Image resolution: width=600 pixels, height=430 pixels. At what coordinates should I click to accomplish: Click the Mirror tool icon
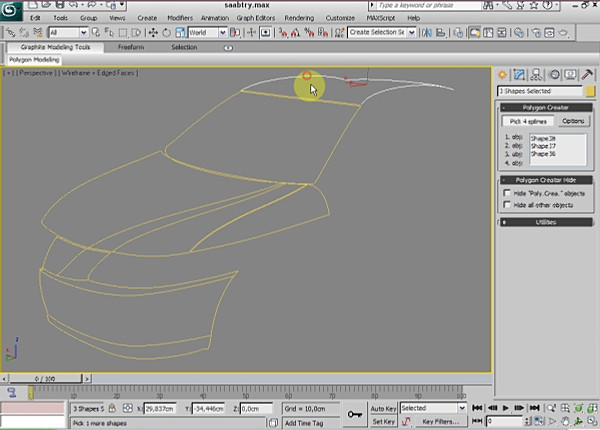[x=427, y=33]
